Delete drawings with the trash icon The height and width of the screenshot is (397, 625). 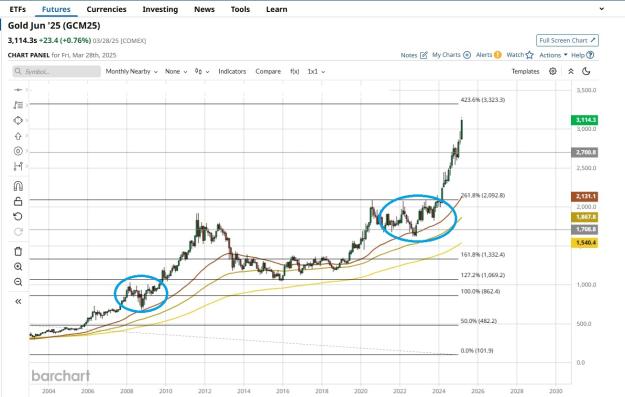coord(18,252)
